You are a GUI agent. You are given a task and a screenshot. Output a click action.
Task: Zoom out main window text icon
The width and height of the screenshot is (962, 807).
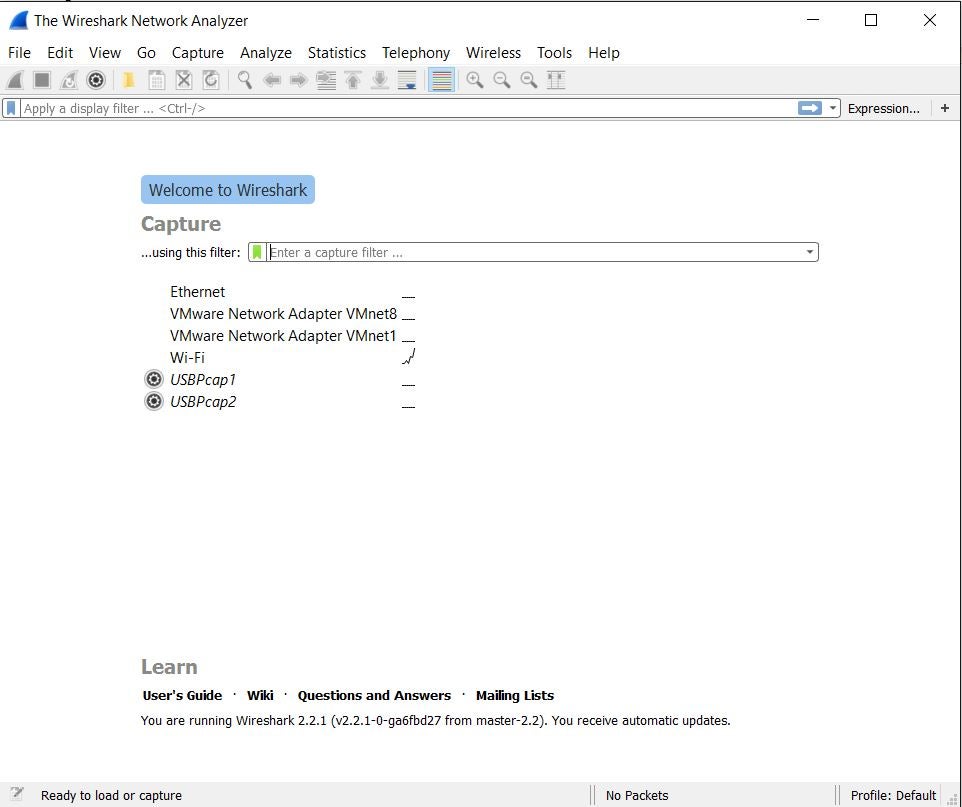pyautogui.click(x=501, y=80)
